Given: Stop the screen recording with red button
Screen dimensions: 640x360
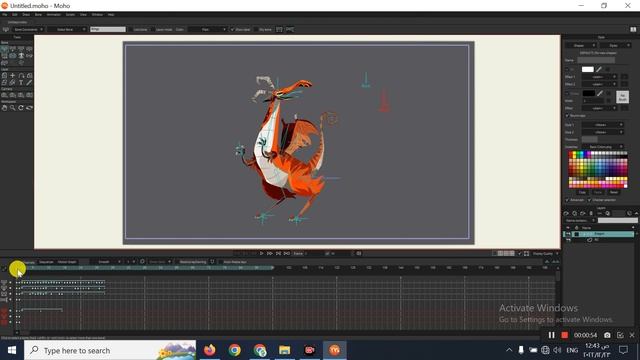Looking at the screenshot, I should [564, 335].
